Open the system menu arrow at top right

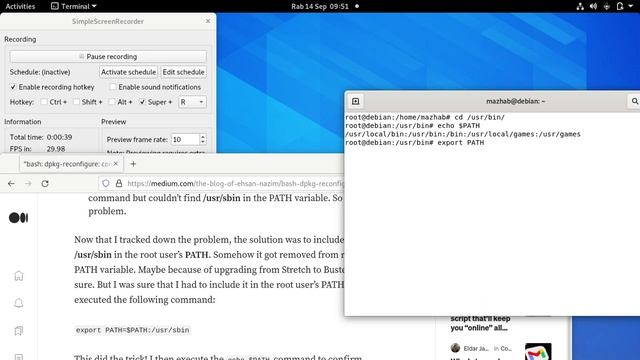(631, 6)
